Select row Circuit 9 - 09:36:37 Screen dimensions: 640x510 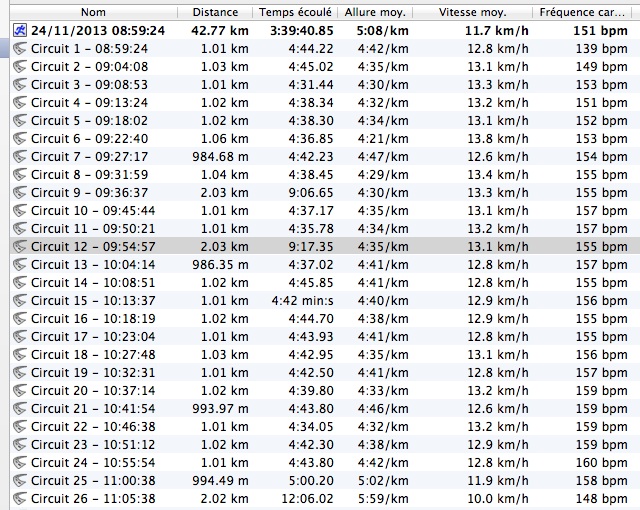coord(325,193)
